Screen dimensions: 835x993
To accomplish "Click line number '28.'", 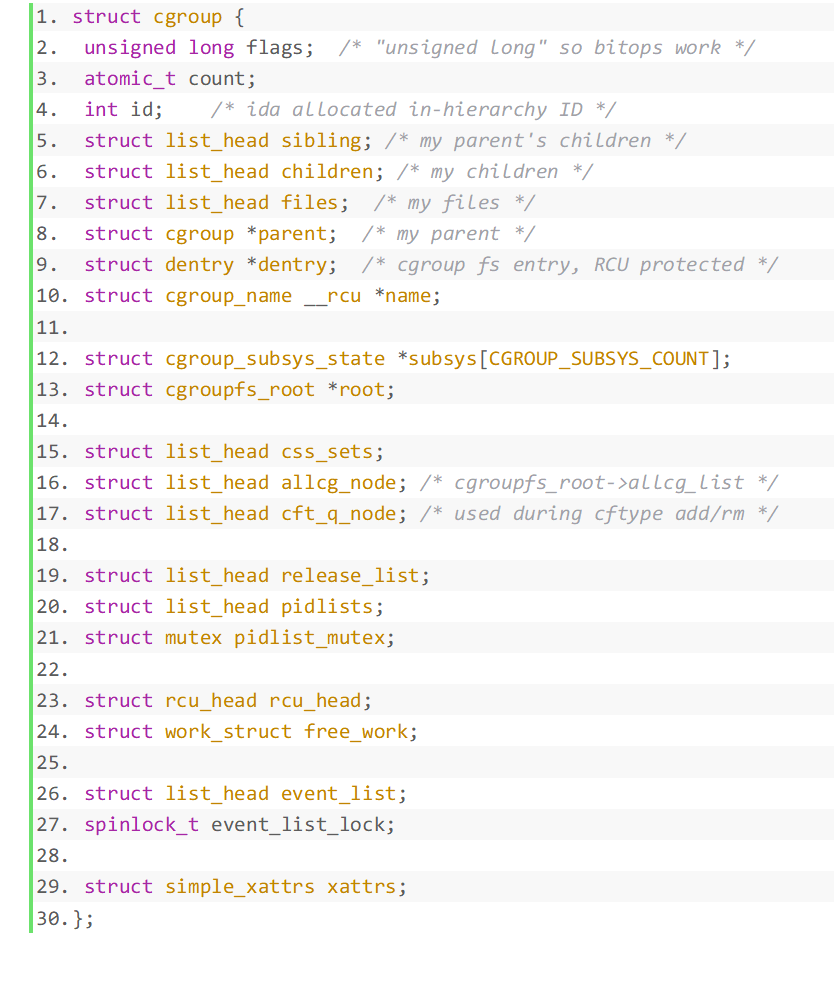I will tap(52, 856).
